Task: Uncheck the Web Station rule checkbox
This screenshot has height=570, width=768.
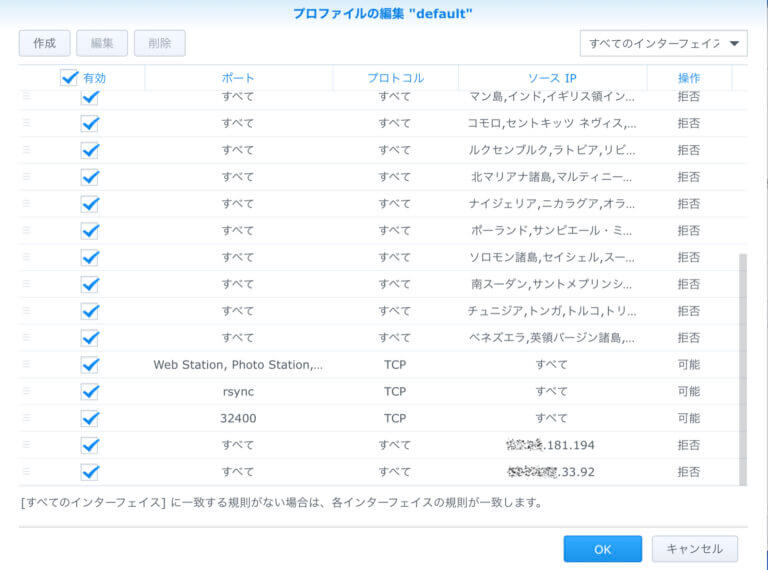Action: [90, 365]
